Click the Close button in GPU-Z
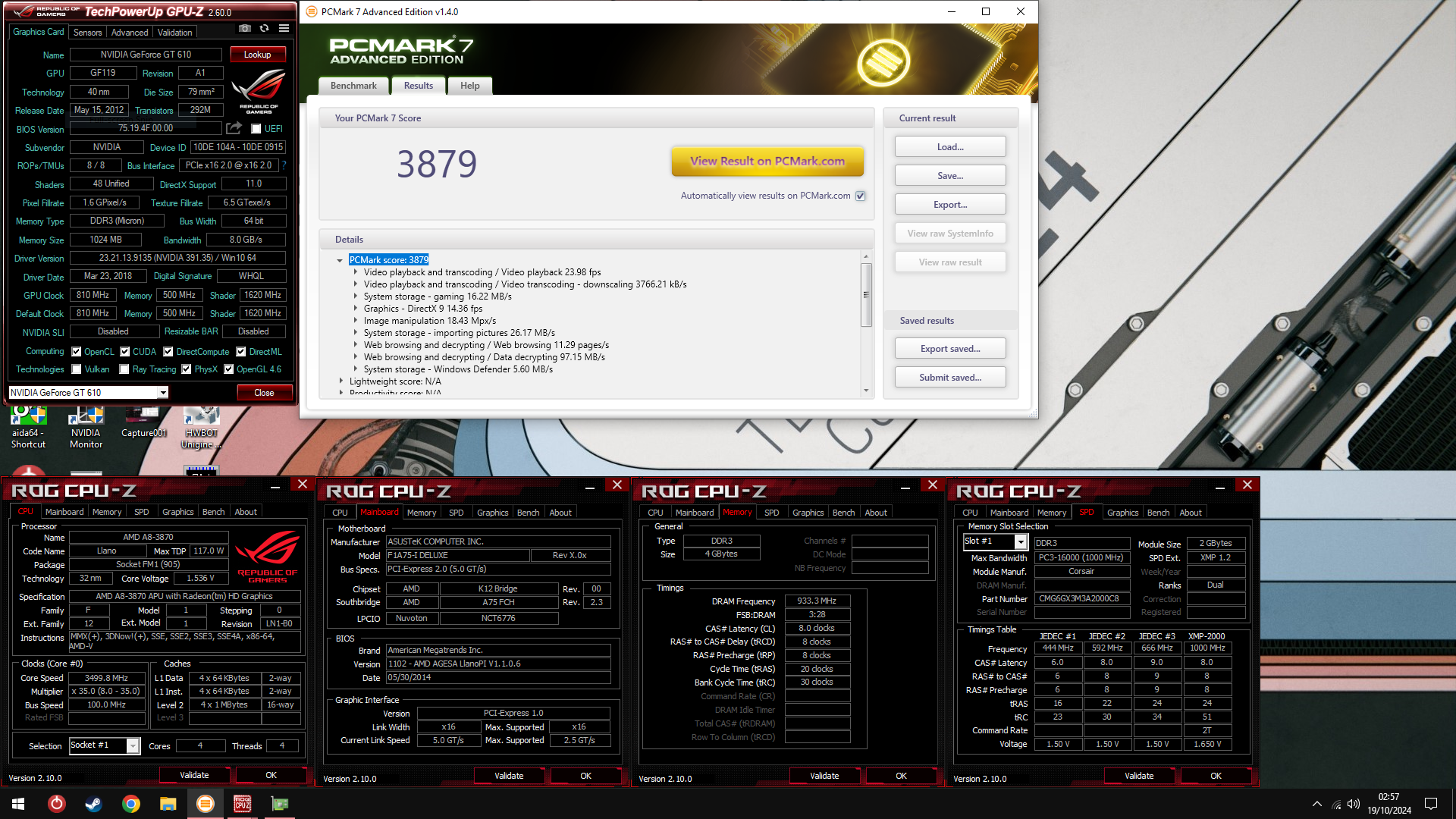The height and width of the screenshot is (819, 1456). pos(264,393)
